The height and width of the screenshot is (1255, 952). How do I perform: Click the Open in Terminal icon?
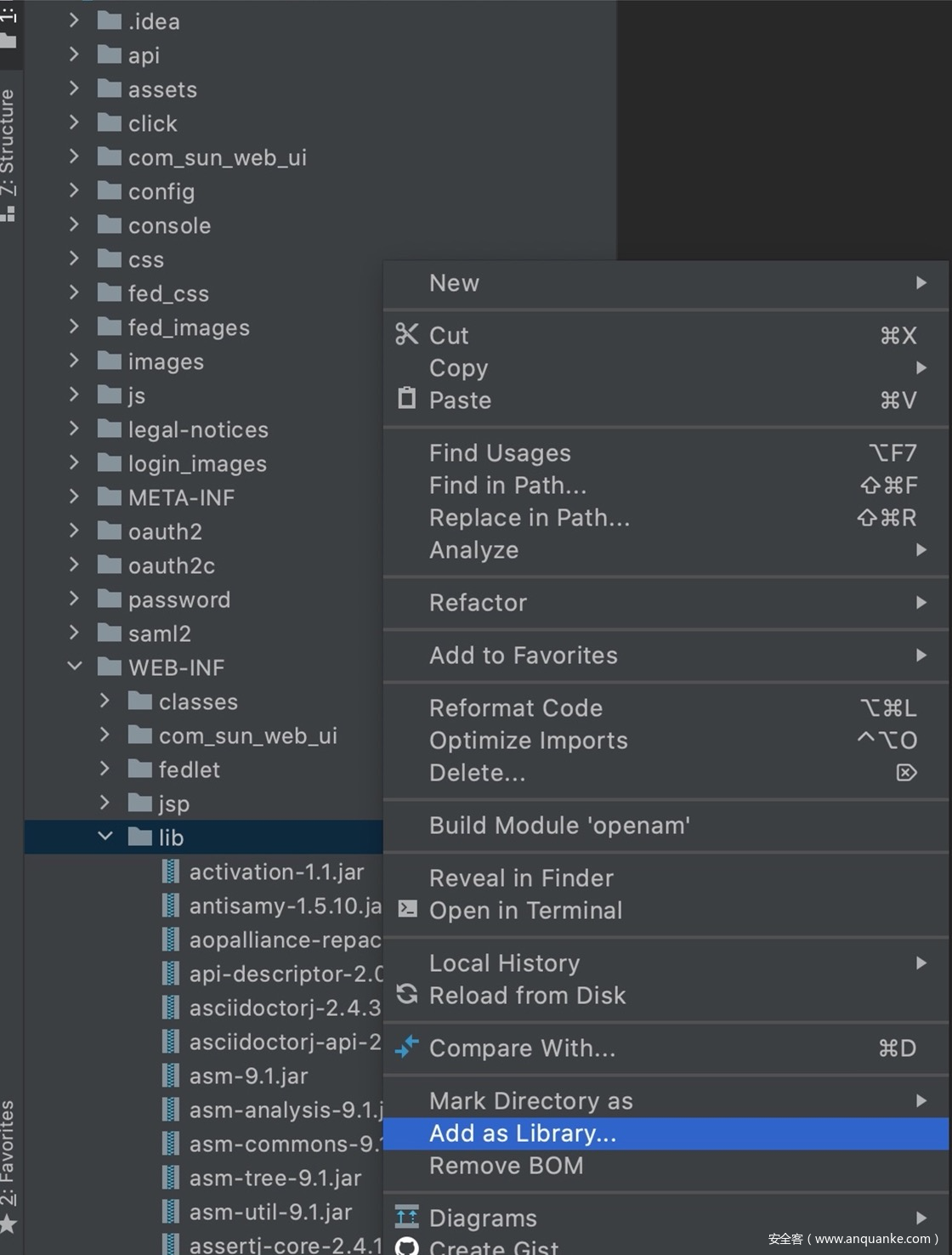[x=408, y=909]
